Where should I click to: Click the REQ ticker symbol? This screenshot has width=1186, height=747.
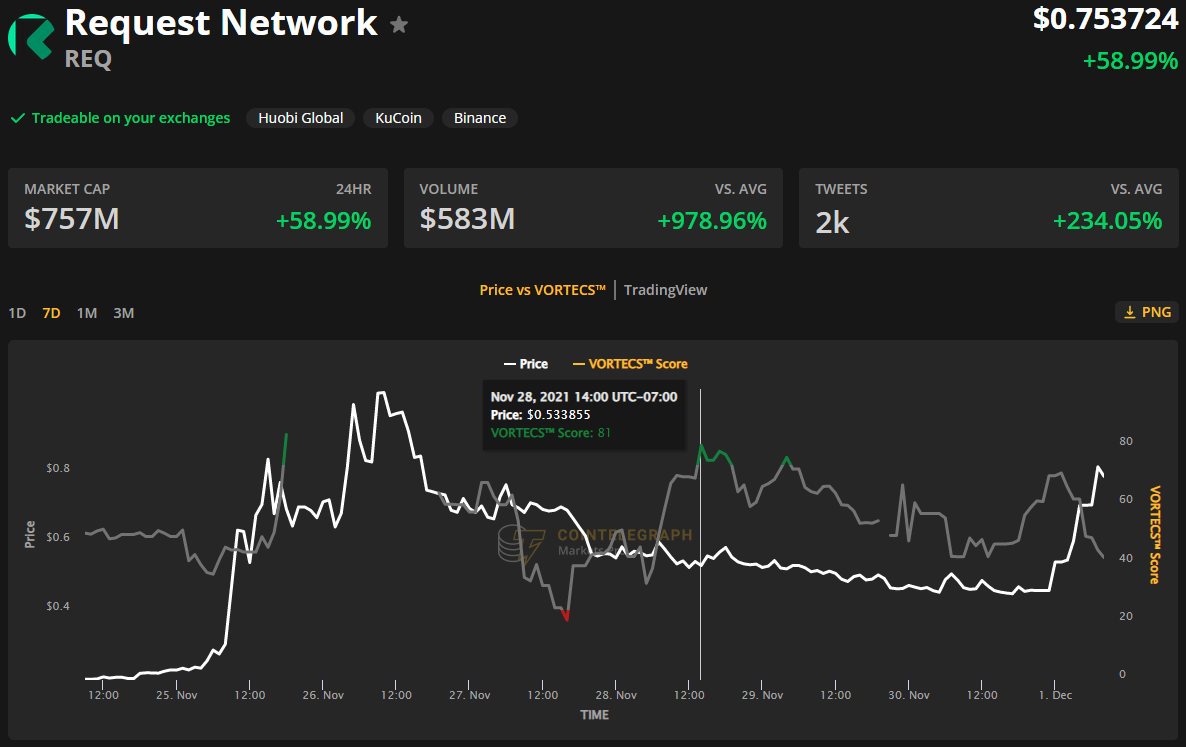(x=88, y=59)
